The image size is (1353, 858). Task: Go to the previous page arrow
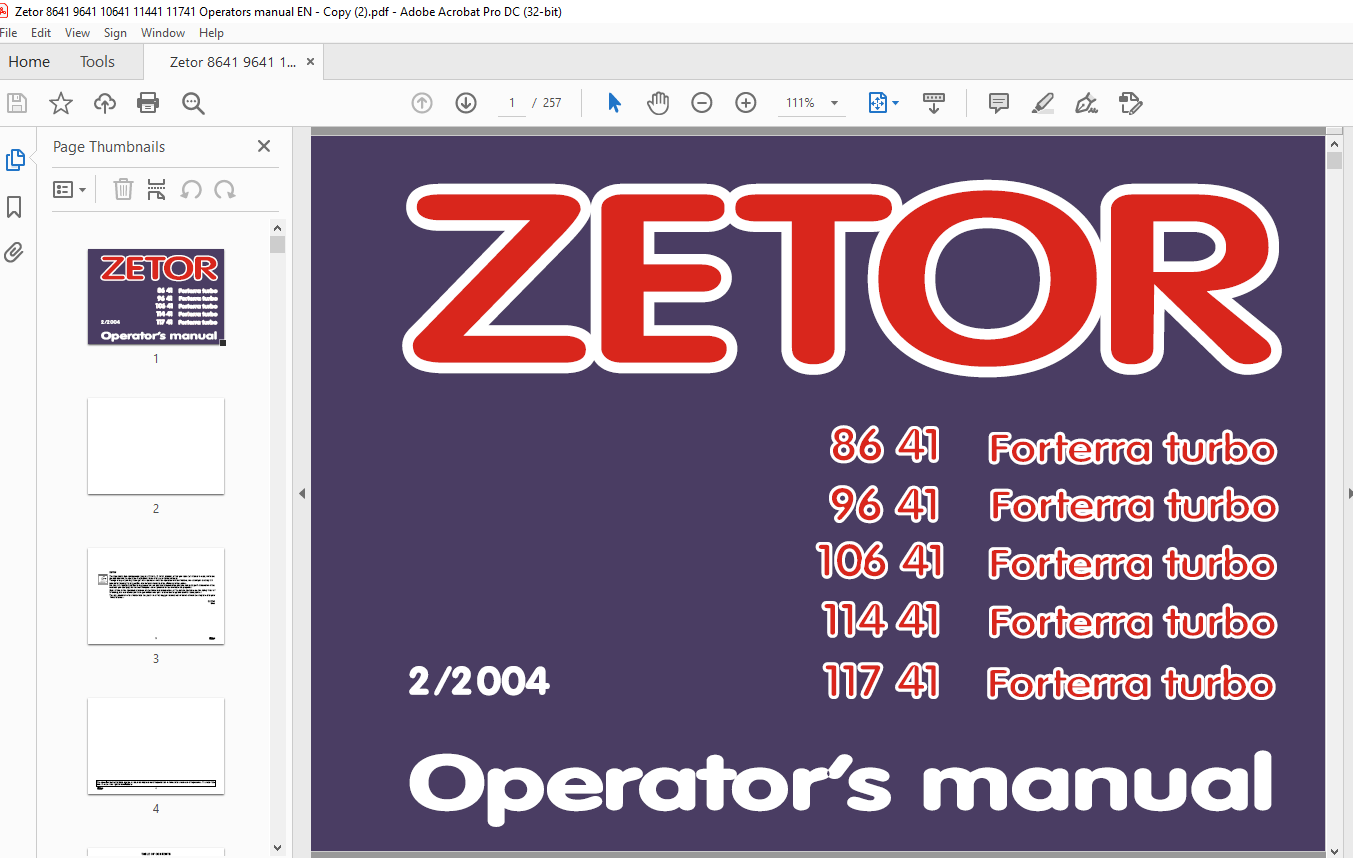tap(422, 103)
